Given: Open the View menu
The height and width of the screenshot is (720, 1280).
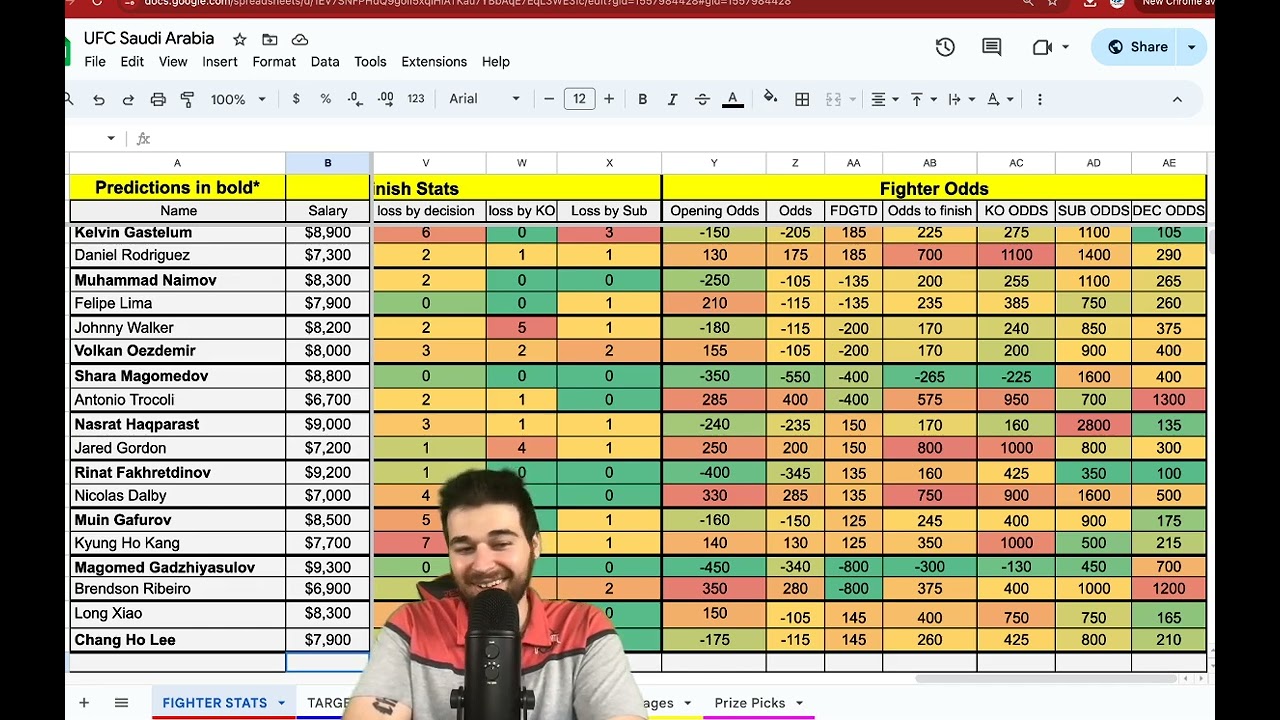Looking at the screenshot, I should tap(173, 62).
